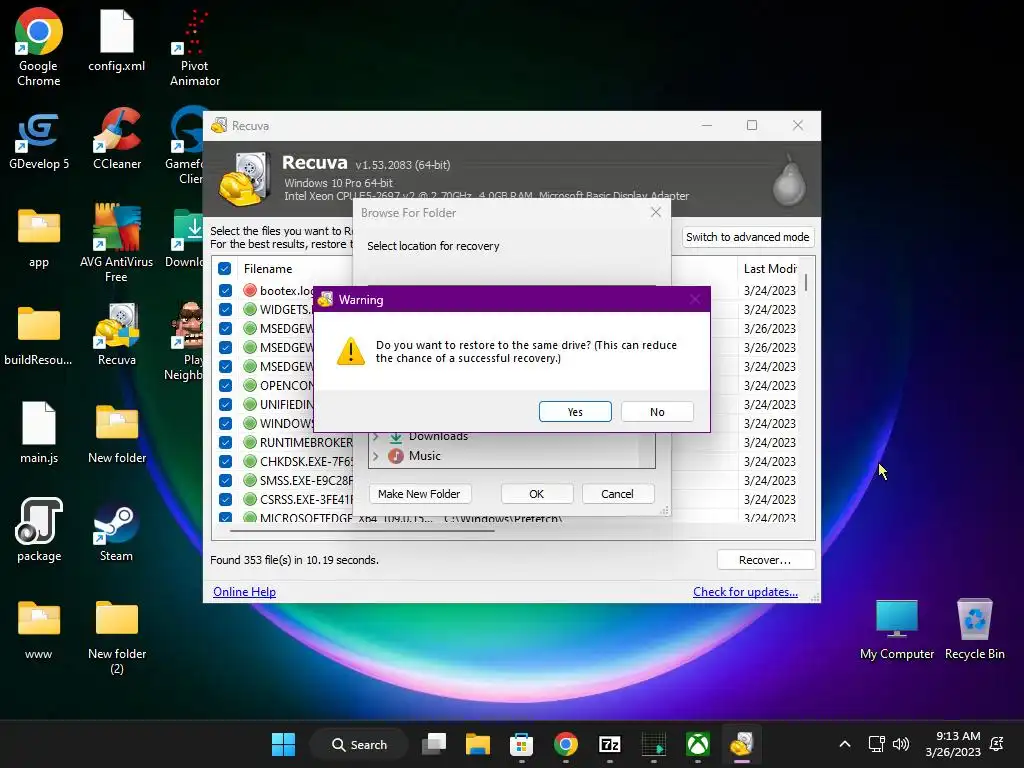Launch Recuva desktop shortcut
The image size is (1024, 768).
[117, 334]
